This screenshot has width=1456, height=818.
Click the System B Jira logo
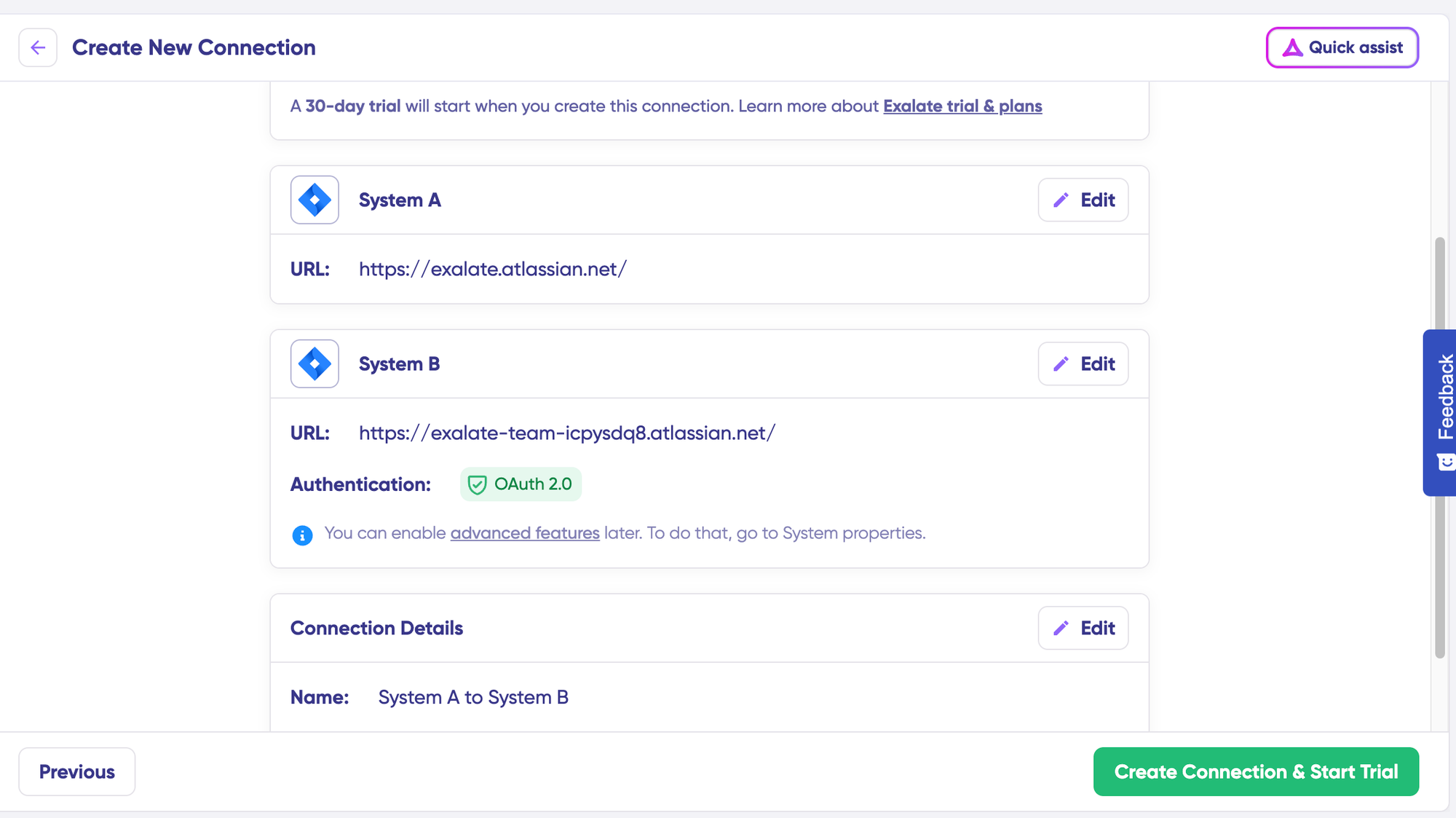click(x=314, y=363)
